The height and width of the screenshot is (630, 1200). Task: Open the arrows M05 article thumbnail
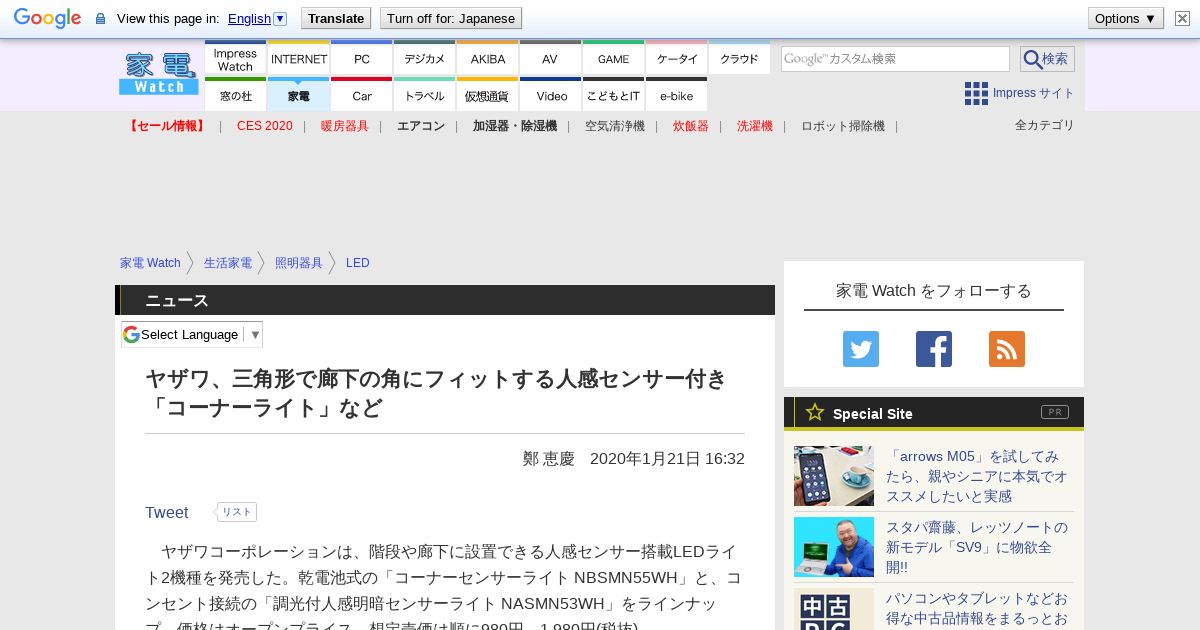pos(834,476)
